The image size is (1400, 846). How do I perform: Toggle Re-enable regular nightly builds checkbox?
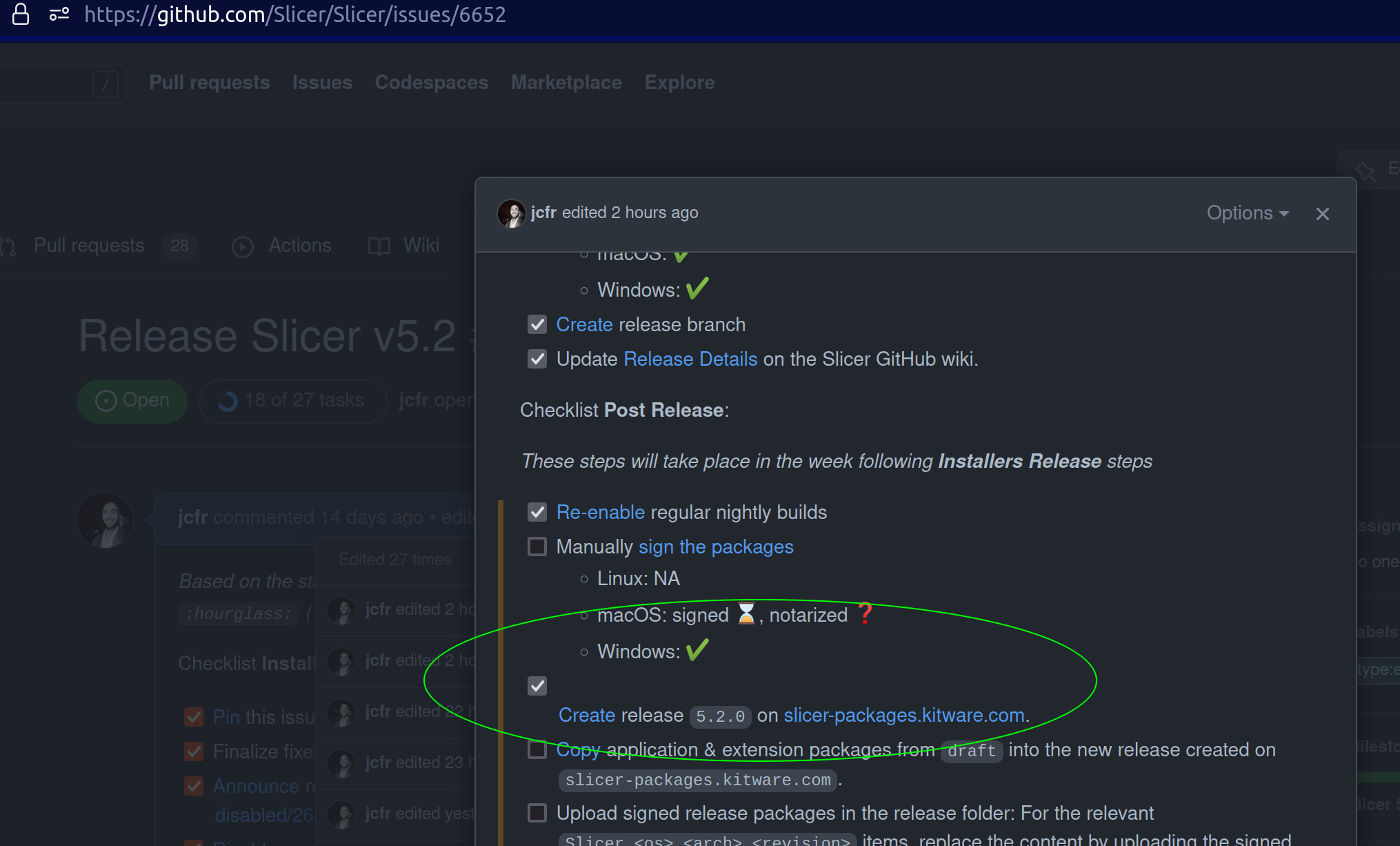537,512
